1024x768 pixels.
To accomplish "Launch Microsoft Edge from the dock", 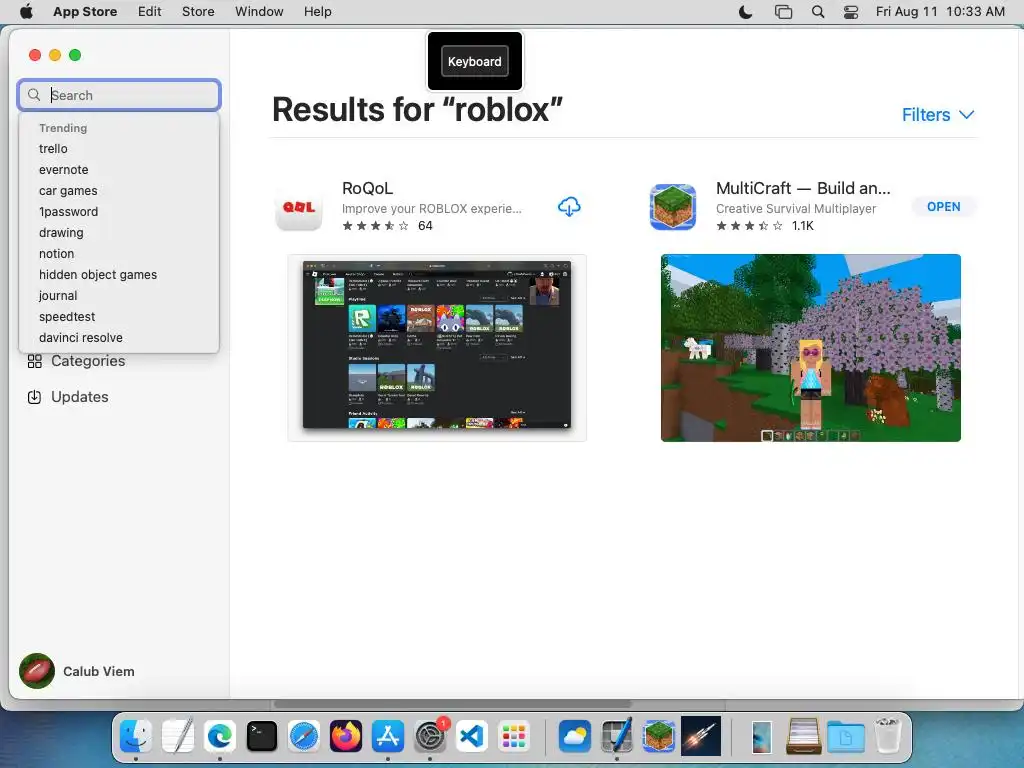I will point(219,737).
